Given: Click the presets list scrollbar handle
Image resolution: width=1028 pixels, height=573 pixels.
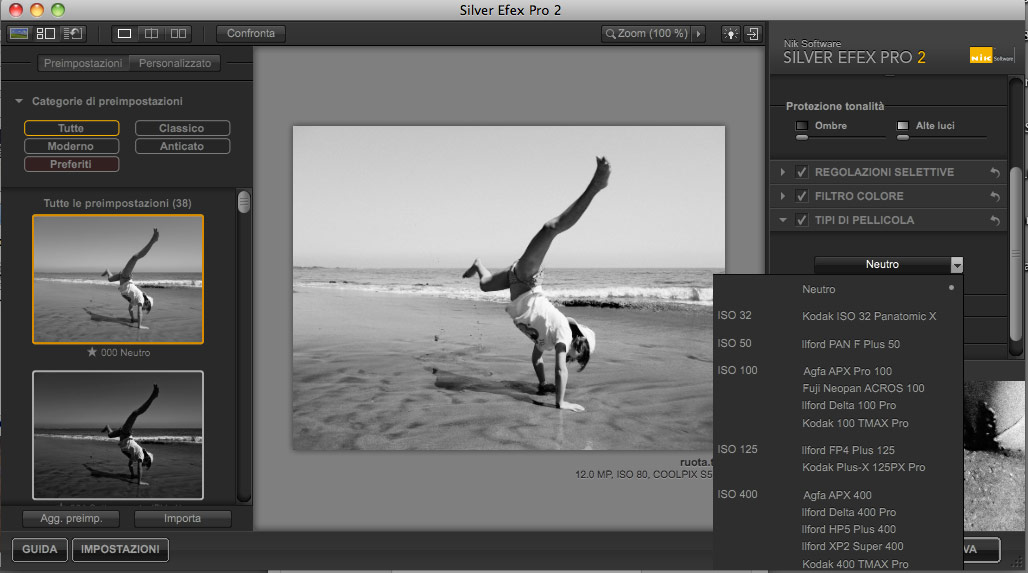Looking at the screenshot, I should coord(244,202).
